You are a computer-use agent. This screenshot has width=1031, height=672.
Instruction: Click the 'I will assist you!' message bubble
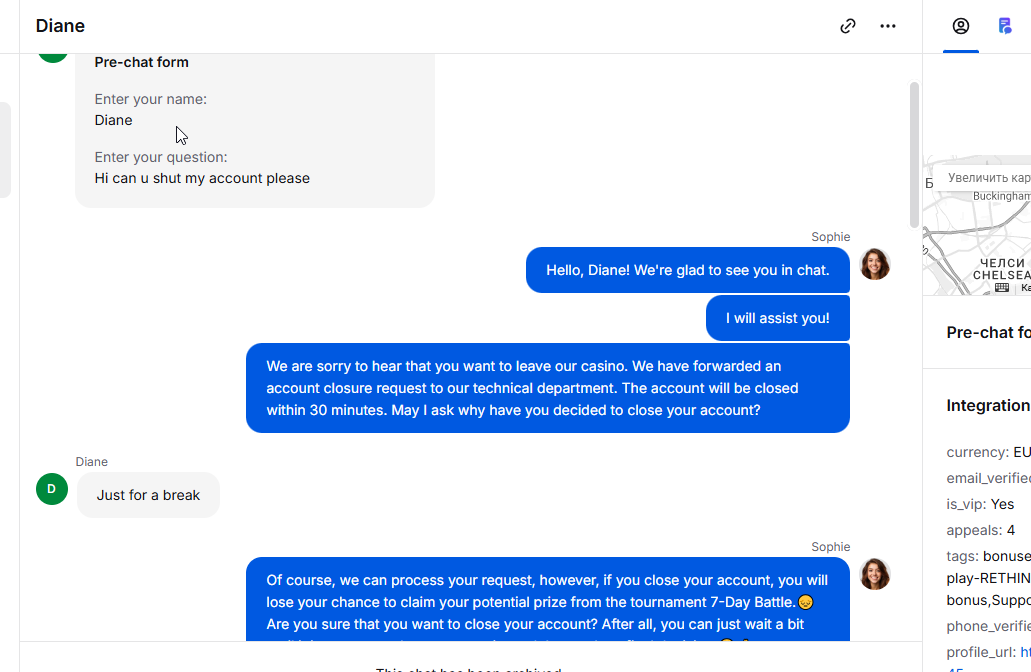pos(778,318)
